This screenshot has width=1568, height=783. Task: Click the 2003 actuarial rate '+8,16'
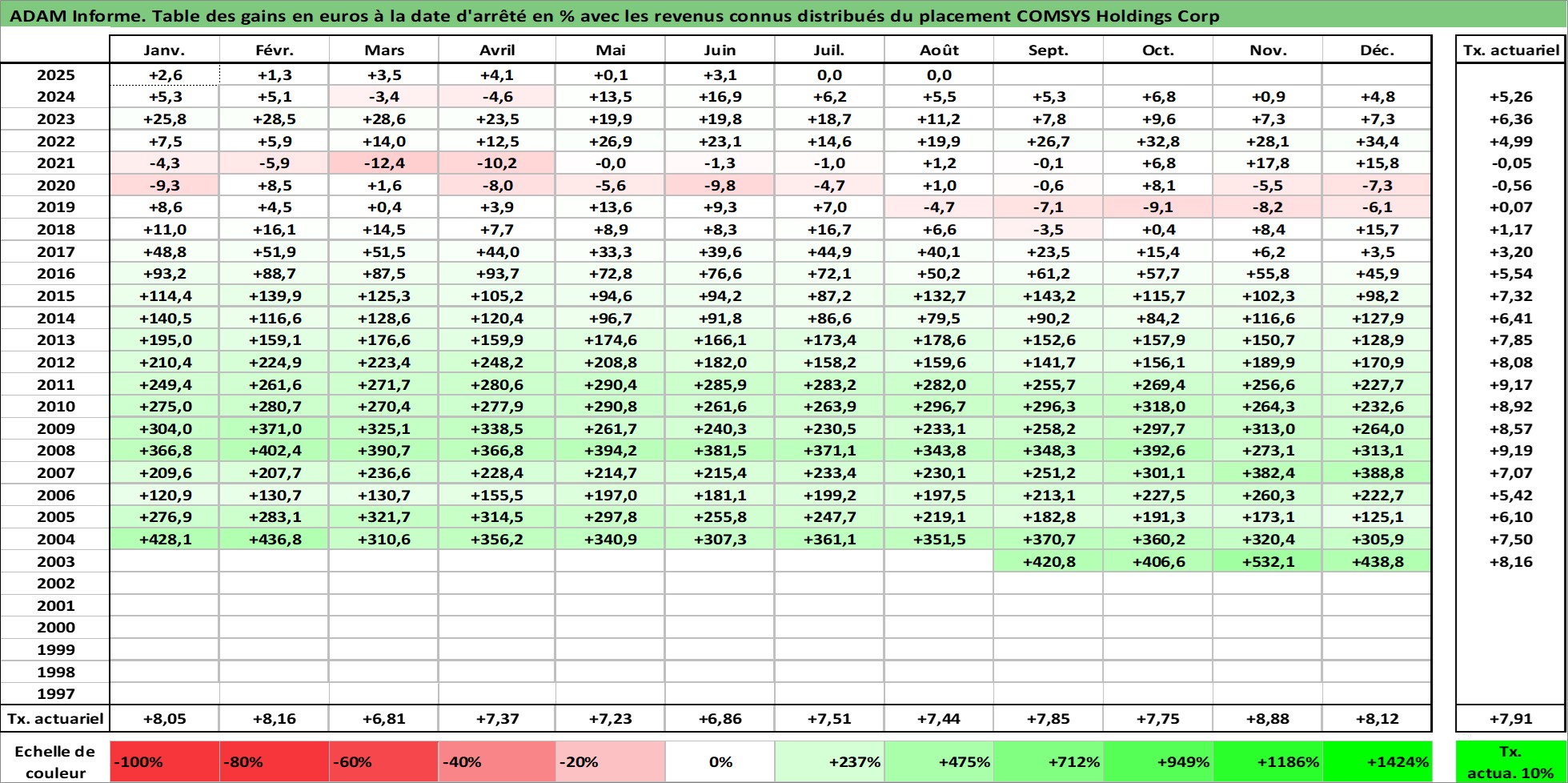coord(1511,561)
